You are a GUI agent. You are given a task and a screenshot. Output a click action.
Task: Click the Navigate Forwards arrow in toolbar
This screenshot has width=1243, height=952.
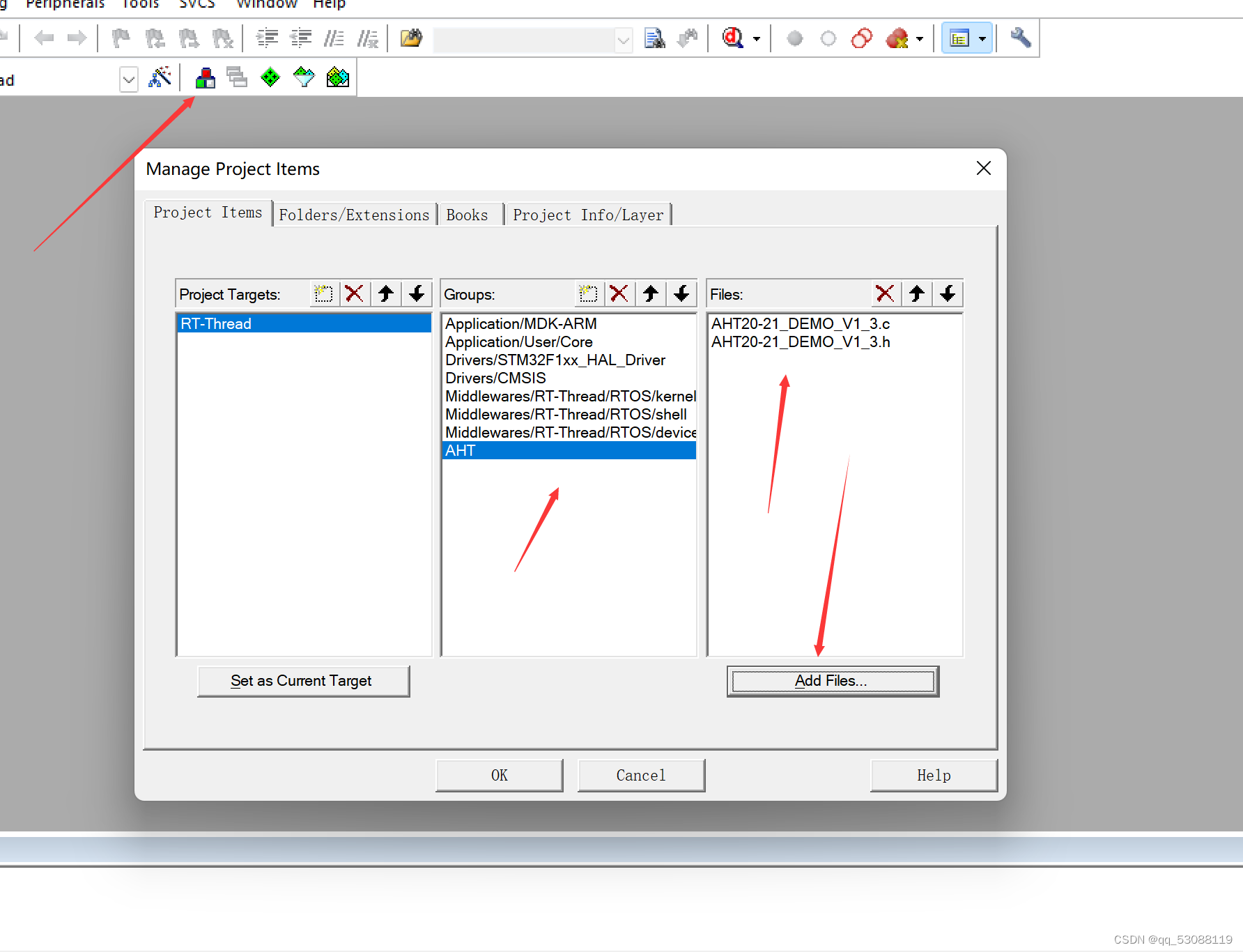coord(77,38)
